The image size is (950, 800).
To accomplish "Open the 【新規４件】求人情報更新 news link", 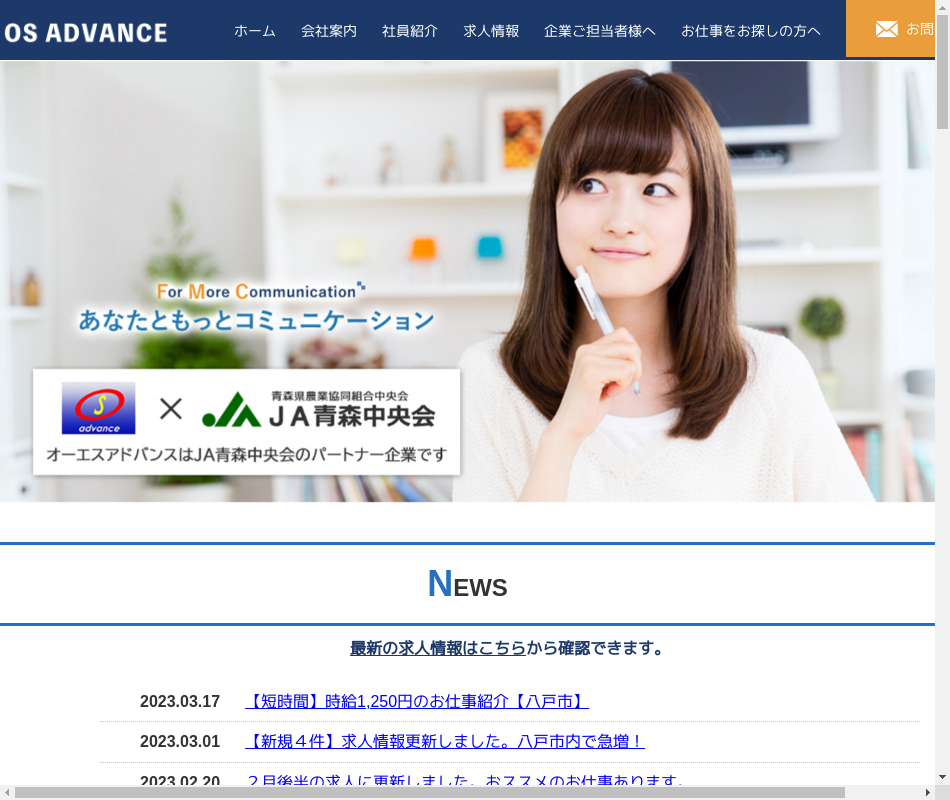I will click(x=445, y=741).
